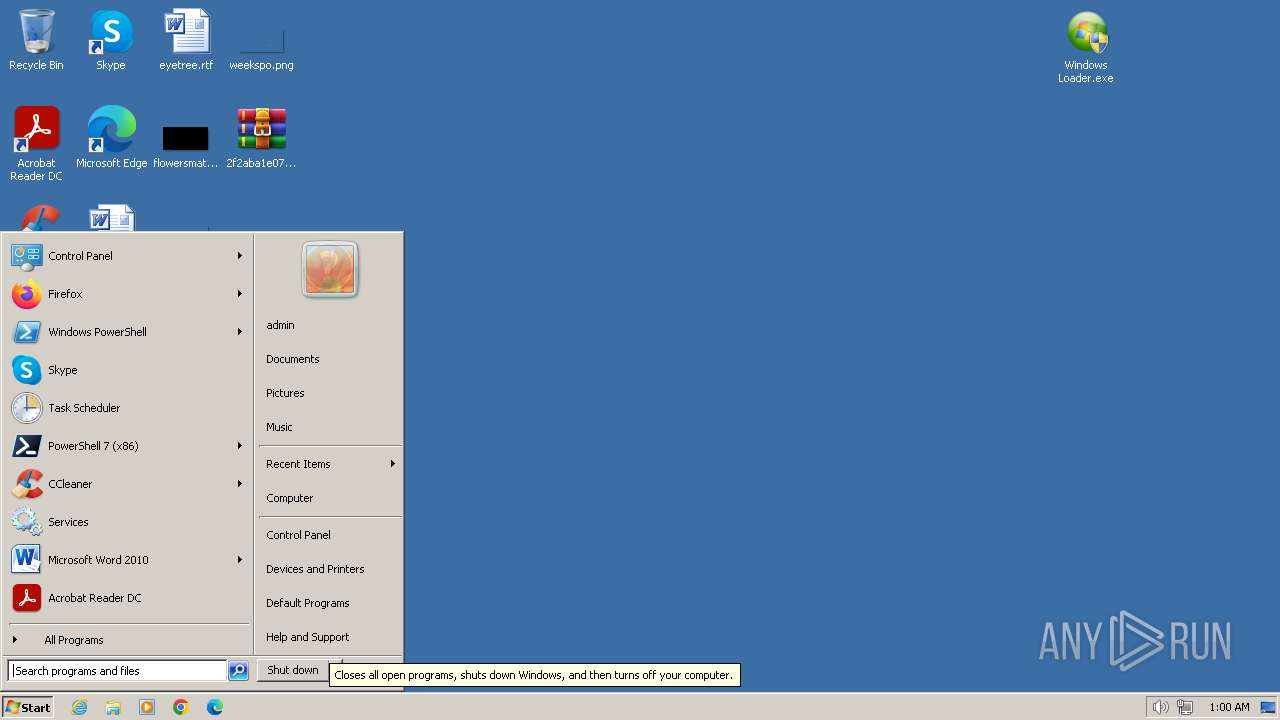Open File Explorer from taskbar

[x=113, y=707]
